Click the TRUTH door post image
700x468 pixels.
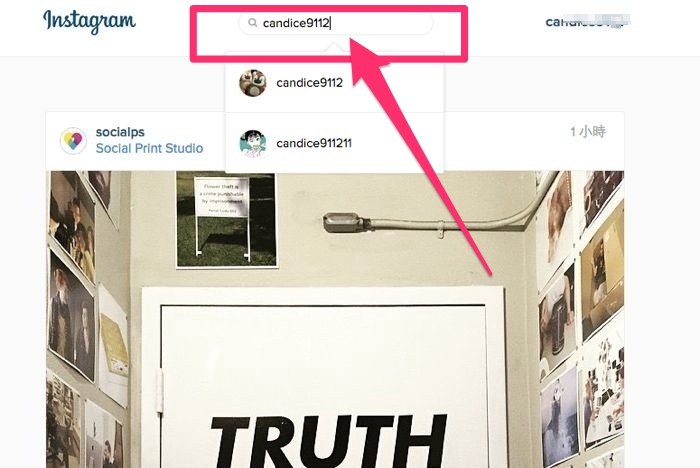[335, 319]
